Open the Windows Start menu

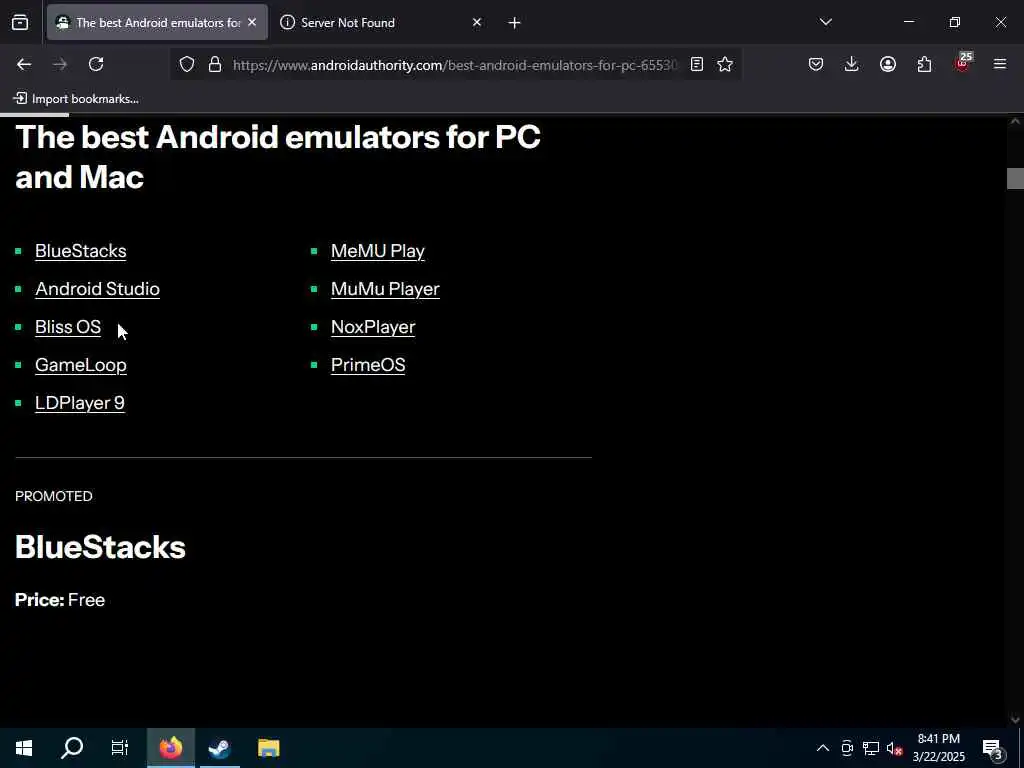[24, 748]
